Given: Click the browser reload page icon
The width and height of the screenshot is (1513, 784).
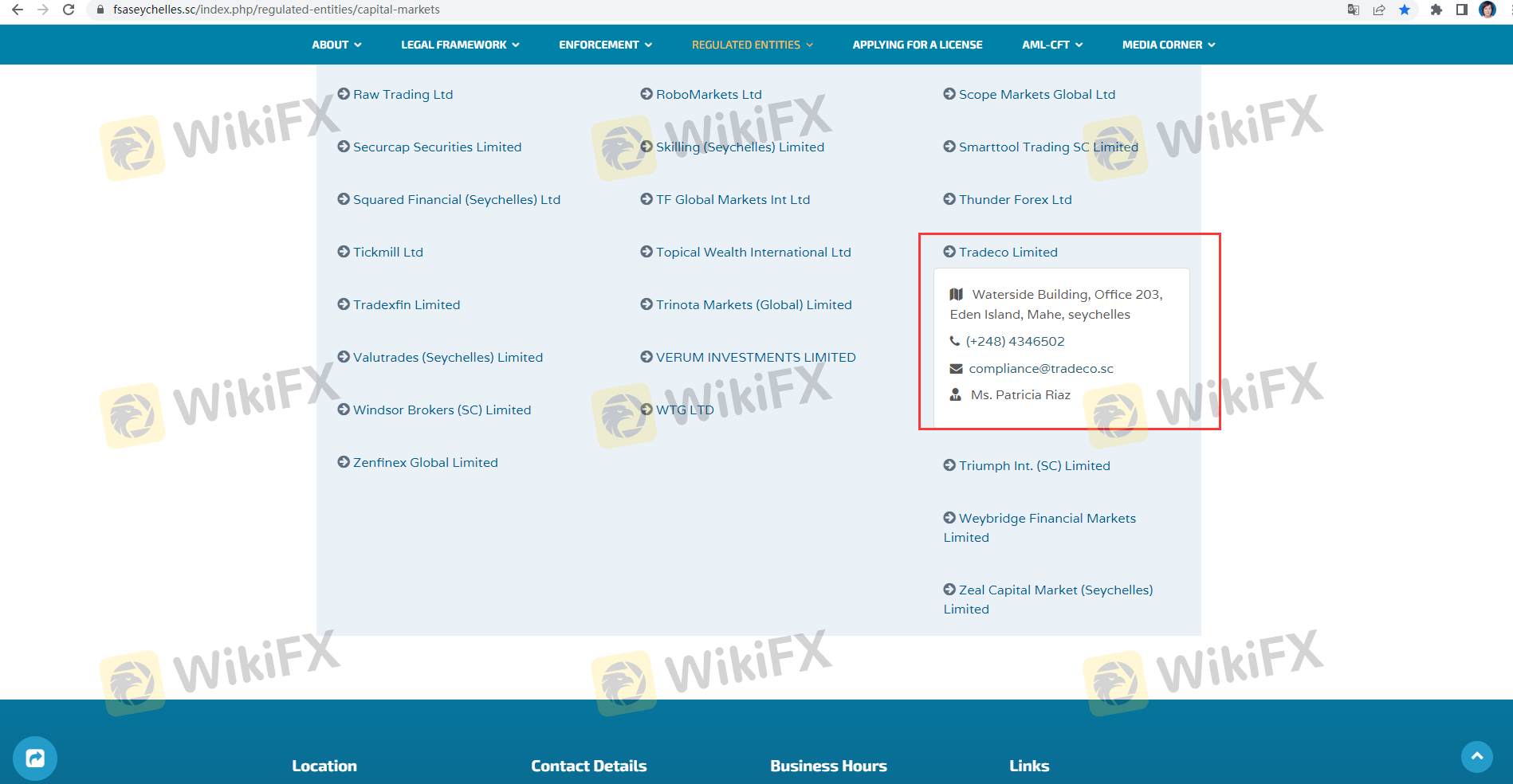Looking at the screenshot, I should (x=69, y=10).
